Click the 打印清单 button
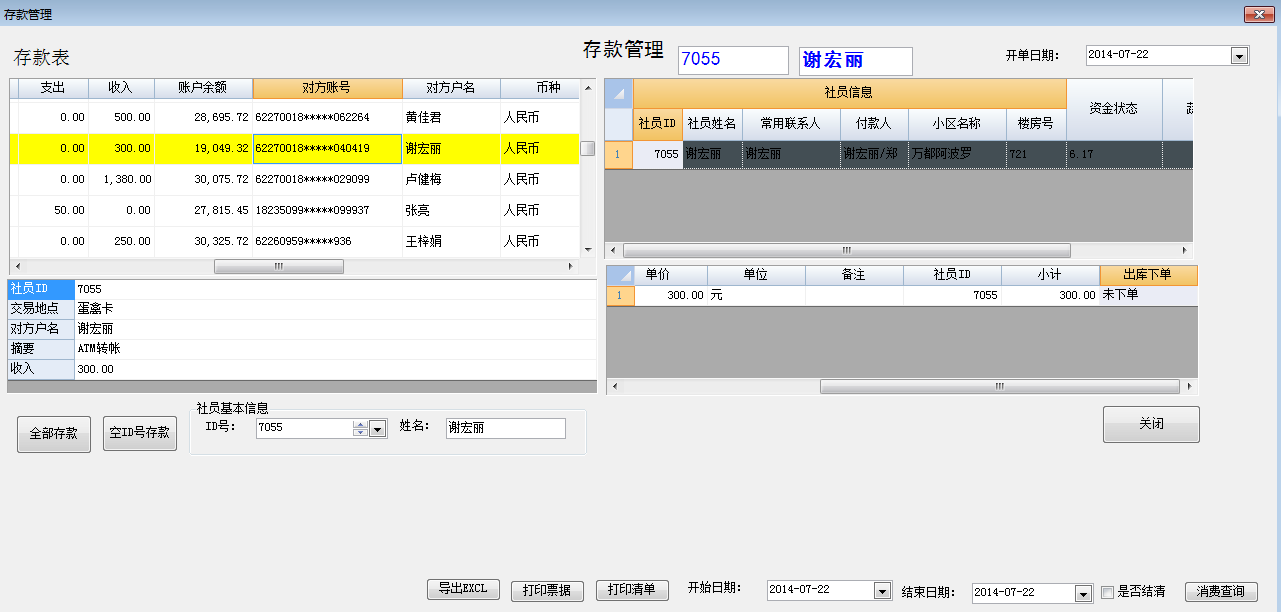 pos(632,590)
